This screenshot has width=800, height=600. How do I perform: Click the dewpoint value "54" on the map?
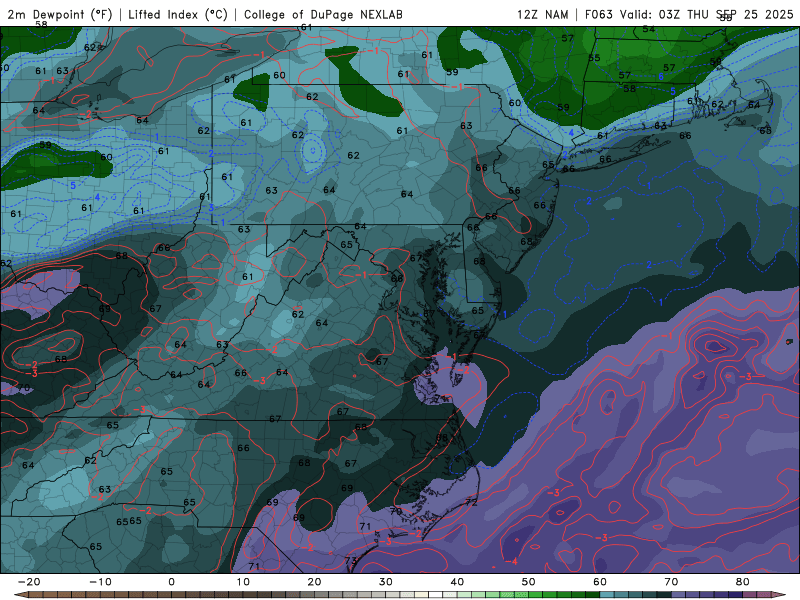pyautogui.click(x=648, y=29)
